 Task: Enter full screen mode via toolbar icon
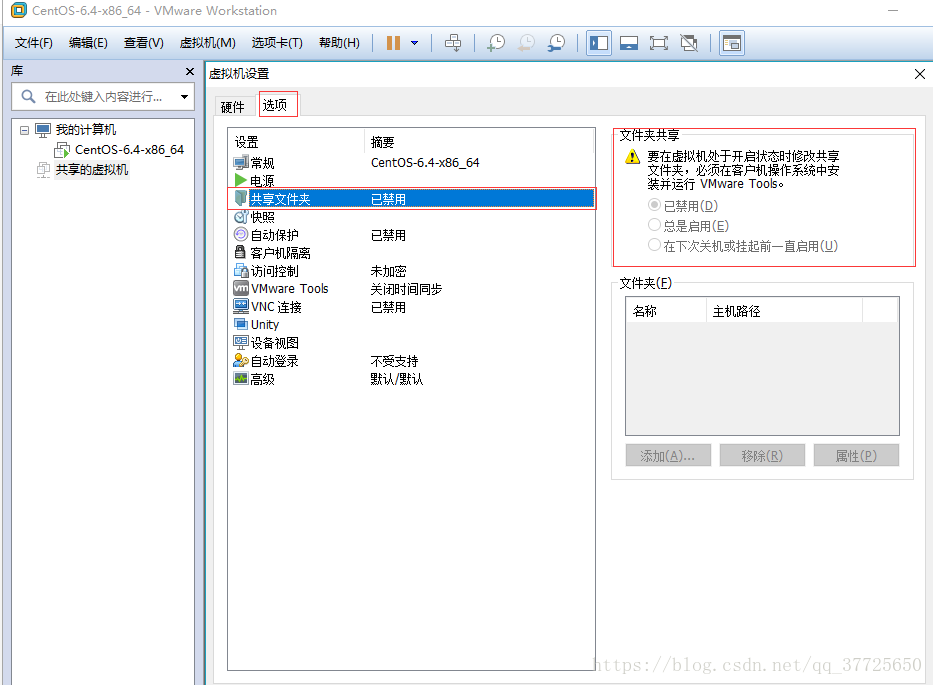coord(659,43)
